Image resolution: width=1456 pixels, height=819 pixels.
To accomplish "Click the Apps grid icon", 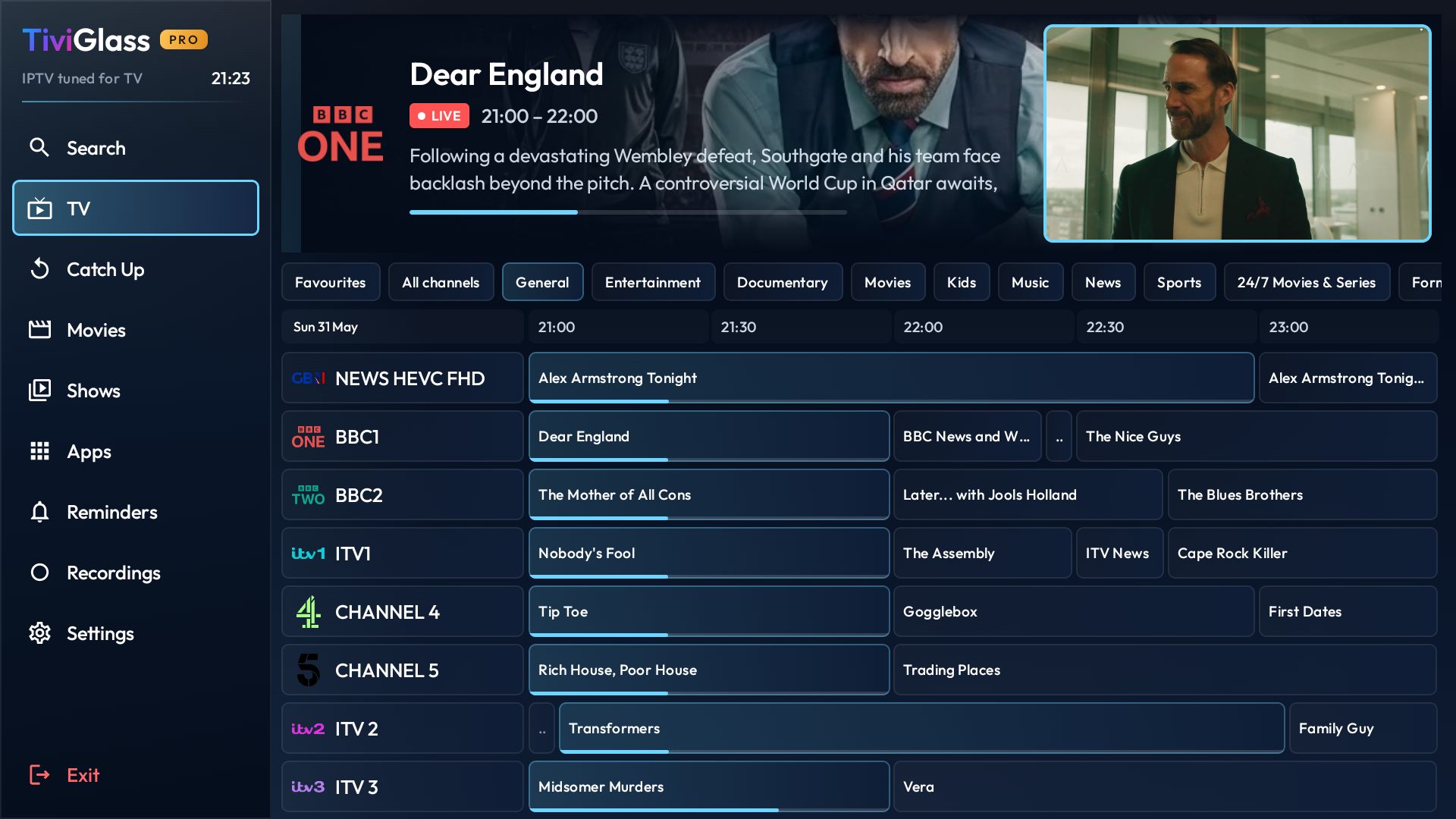I will coord(39,450).
